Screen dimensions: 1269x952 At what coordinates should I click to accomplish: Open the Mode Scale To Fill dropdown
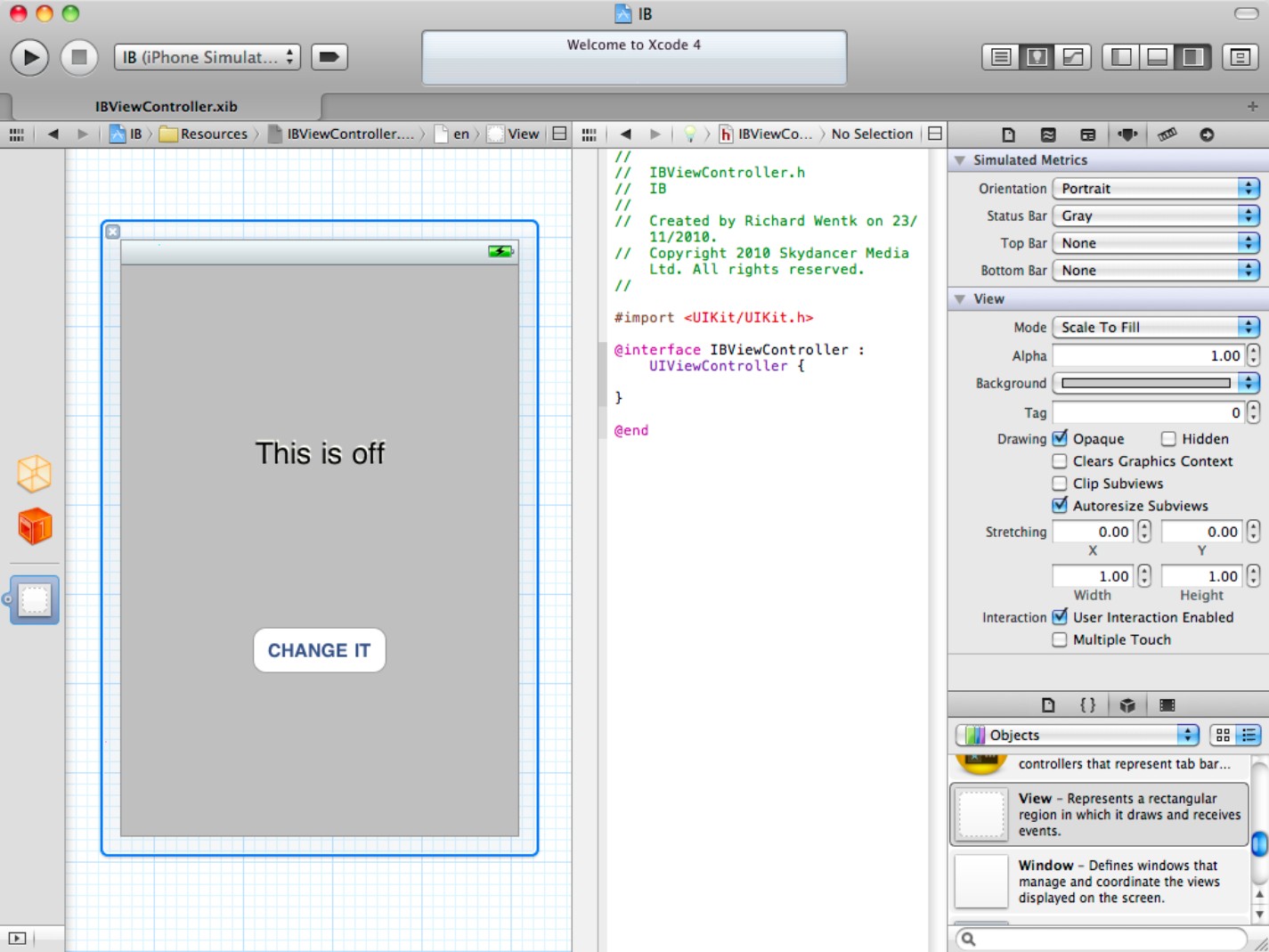[x=1156, y=328]
